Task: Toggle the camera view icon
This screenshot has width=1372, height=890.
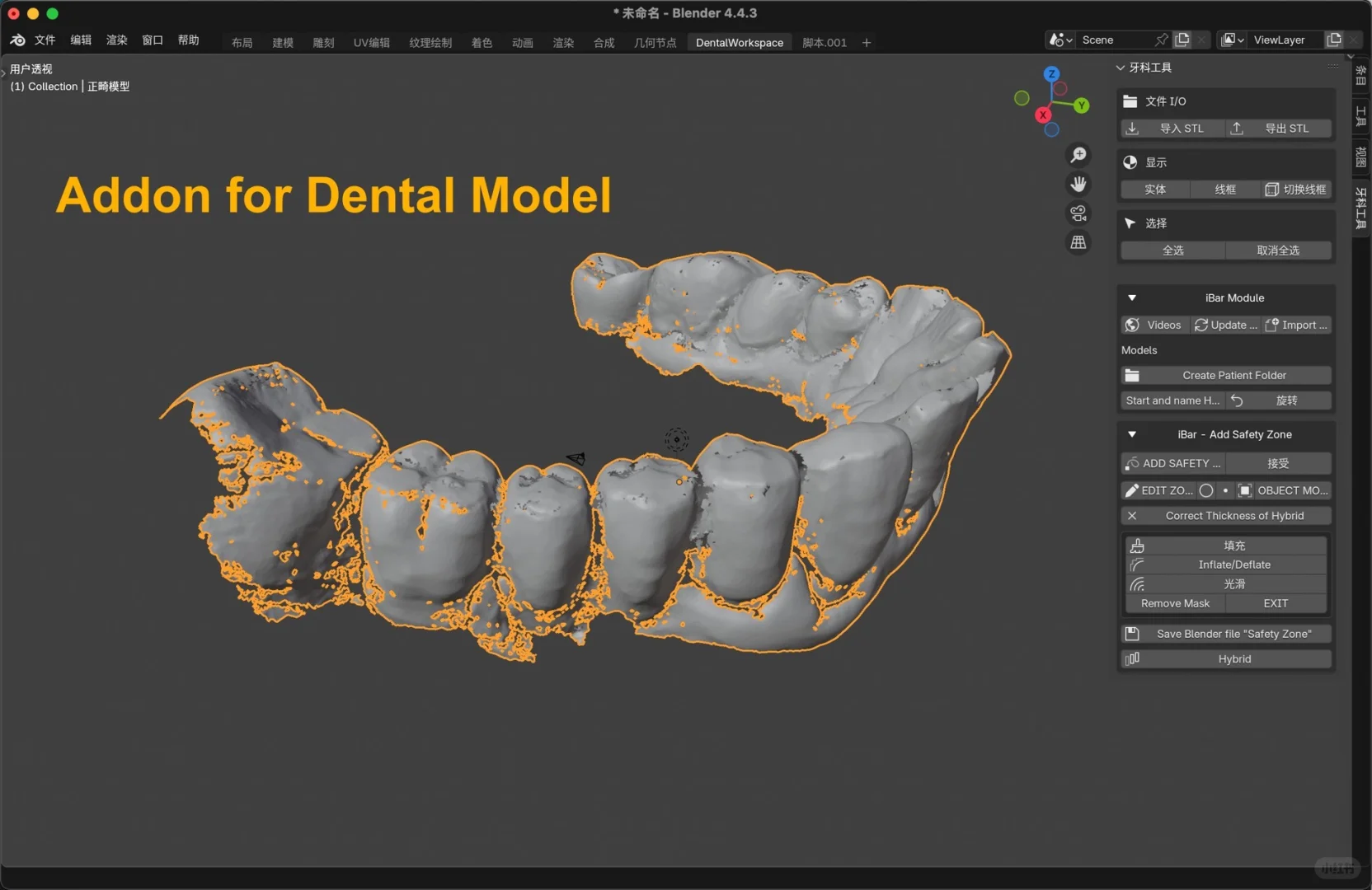Action: [1078, 213]
